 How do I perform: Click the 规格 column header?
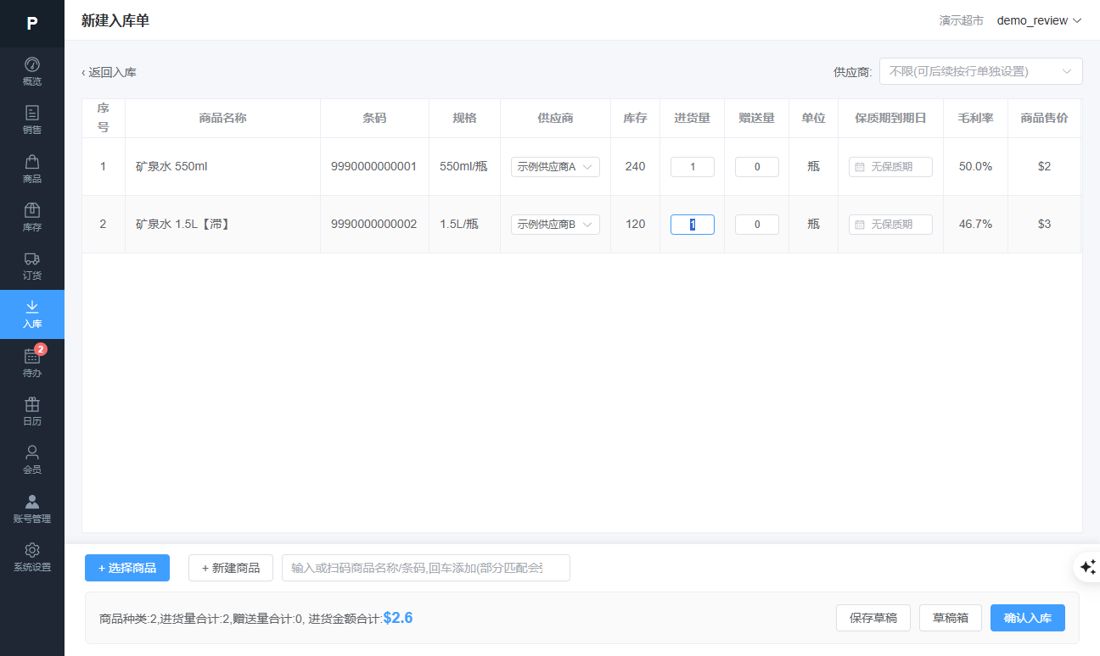(x=464, y=118)
